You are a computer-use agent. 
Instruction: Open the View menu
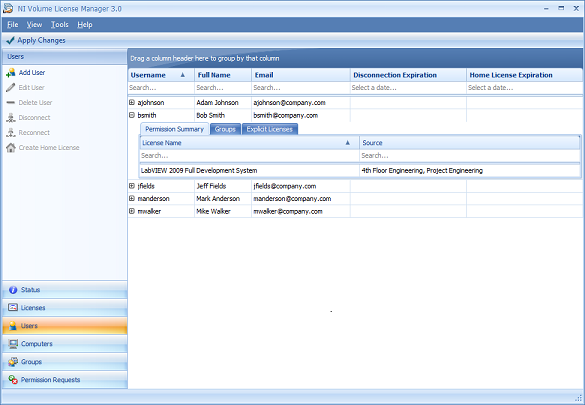(34, 25)
